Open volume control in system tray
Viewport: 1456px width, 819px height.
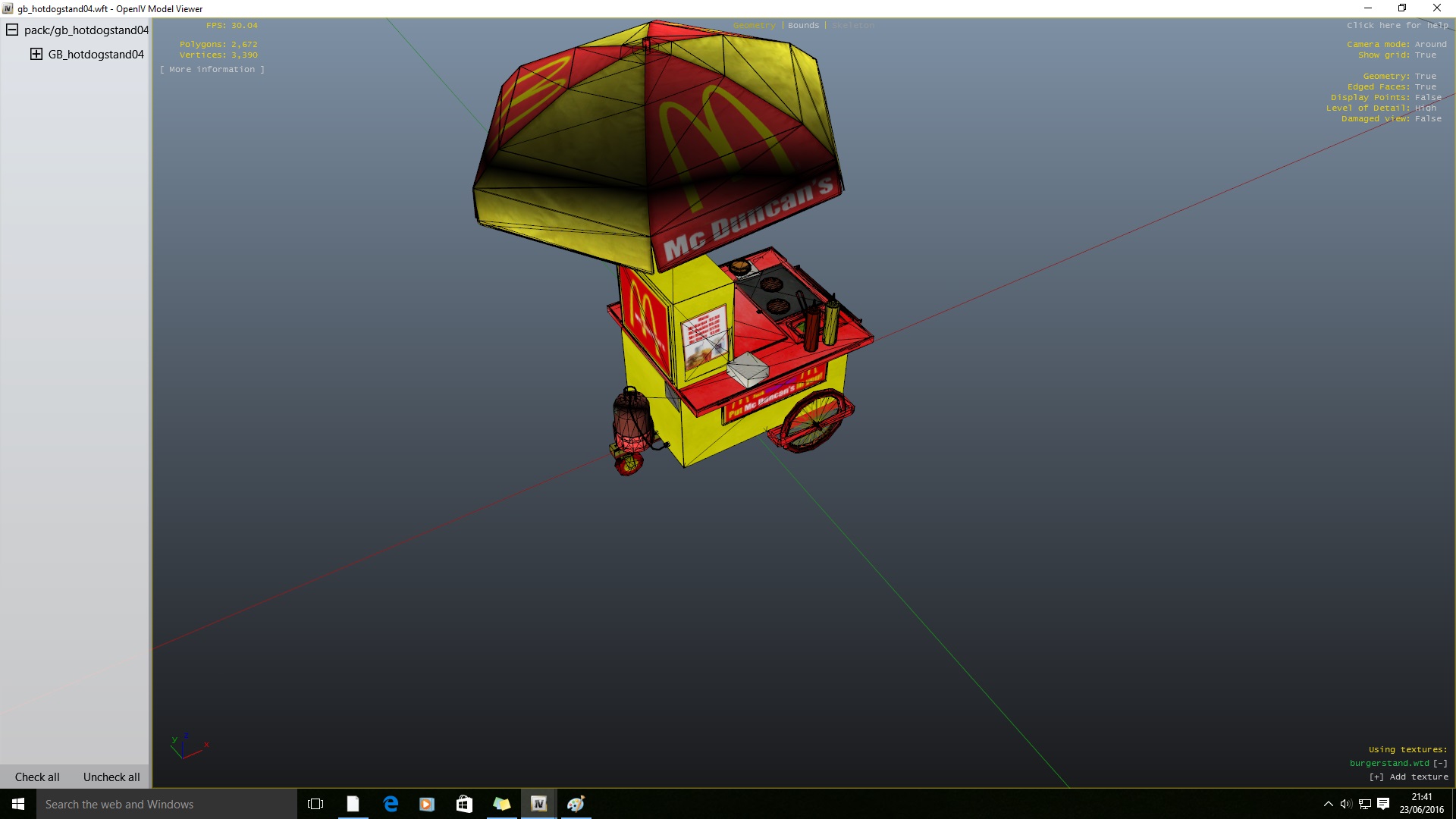(x=1346, y=804)
